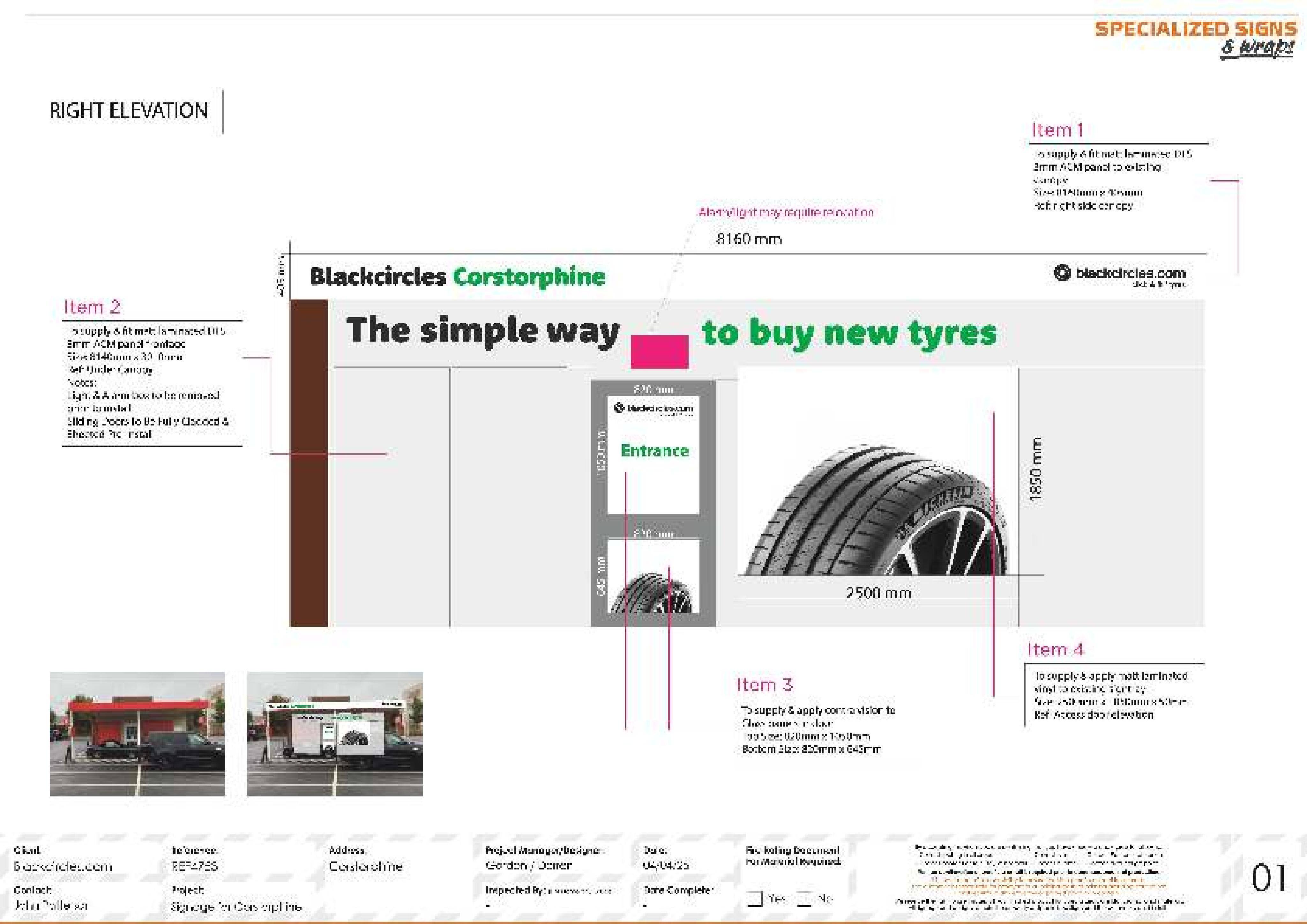Click the Inspected By label
This screenshot has width=1307, height=924.
click(516, 890)
